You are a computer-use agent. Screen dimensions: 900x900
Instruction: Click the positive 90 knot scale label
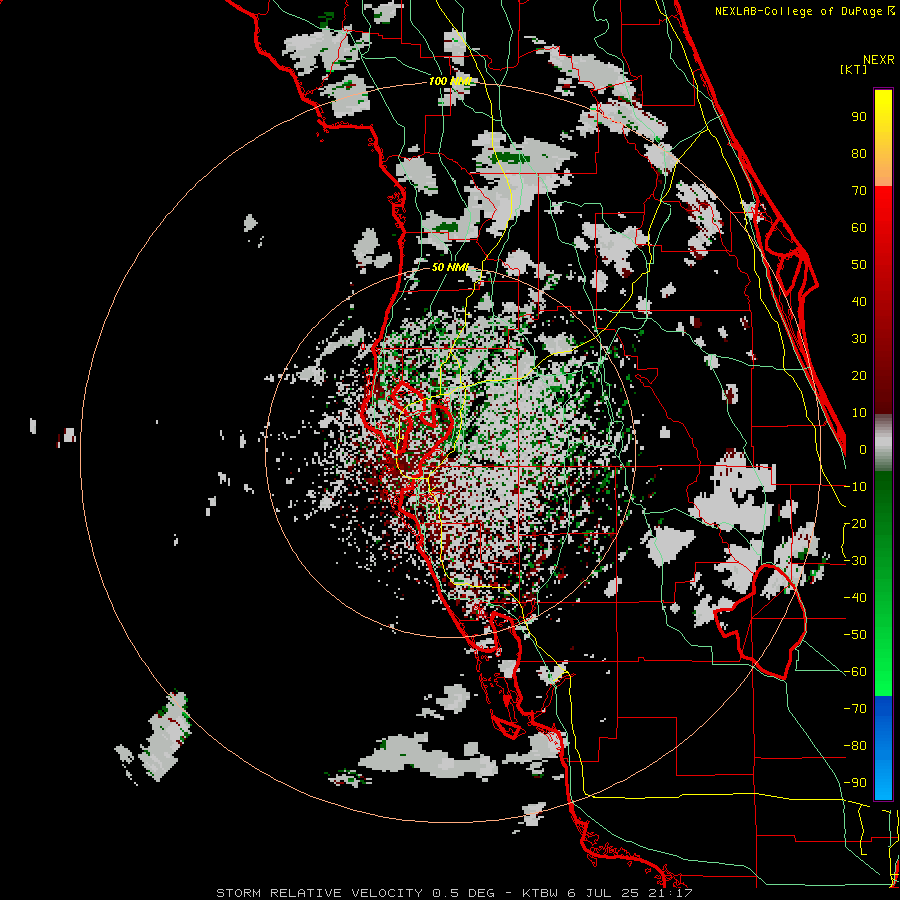[x=859, y=117]
